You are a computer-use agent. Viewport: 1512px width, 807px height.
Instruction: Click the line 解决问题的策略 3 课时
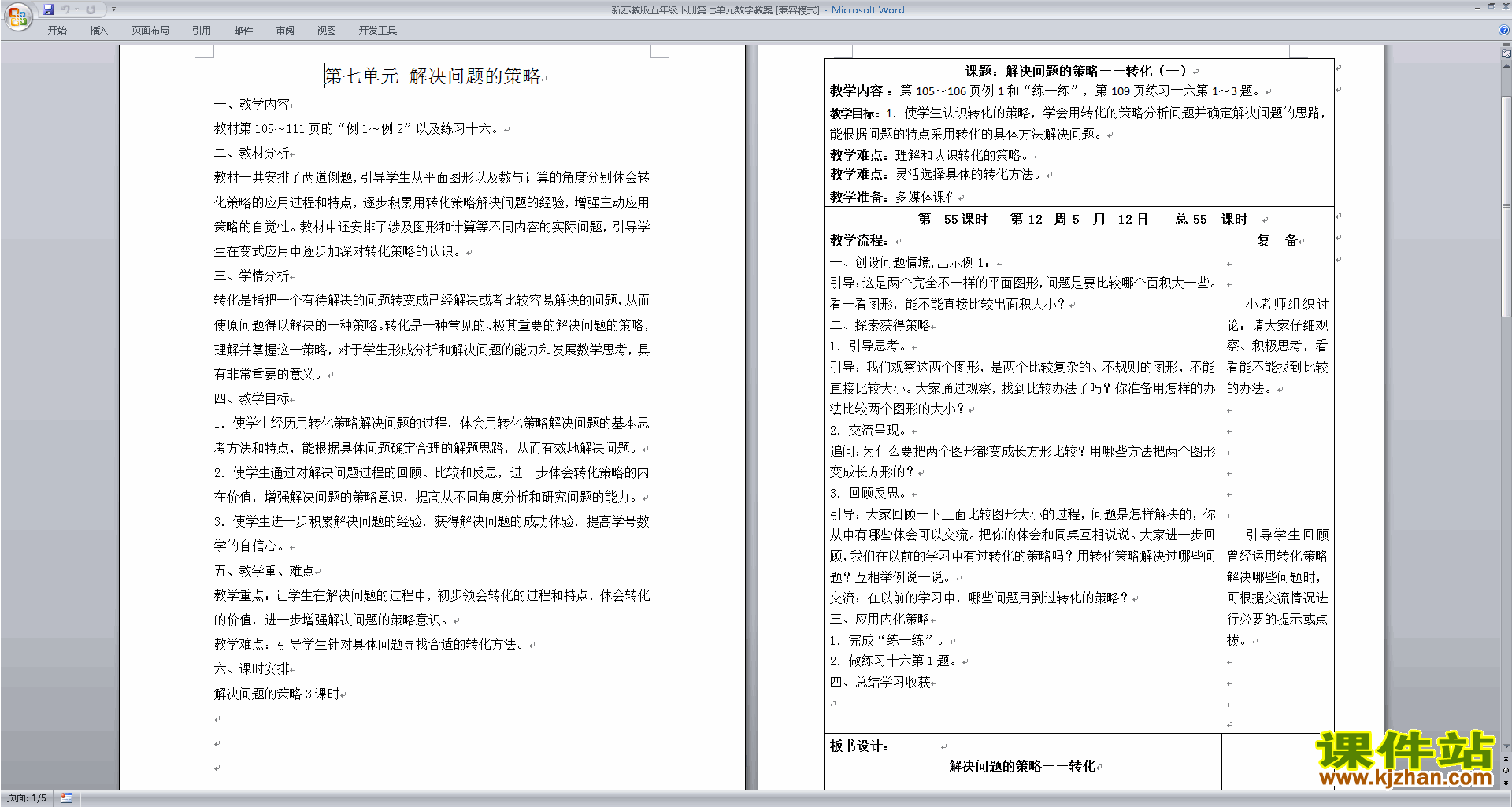tap(276, 694)
